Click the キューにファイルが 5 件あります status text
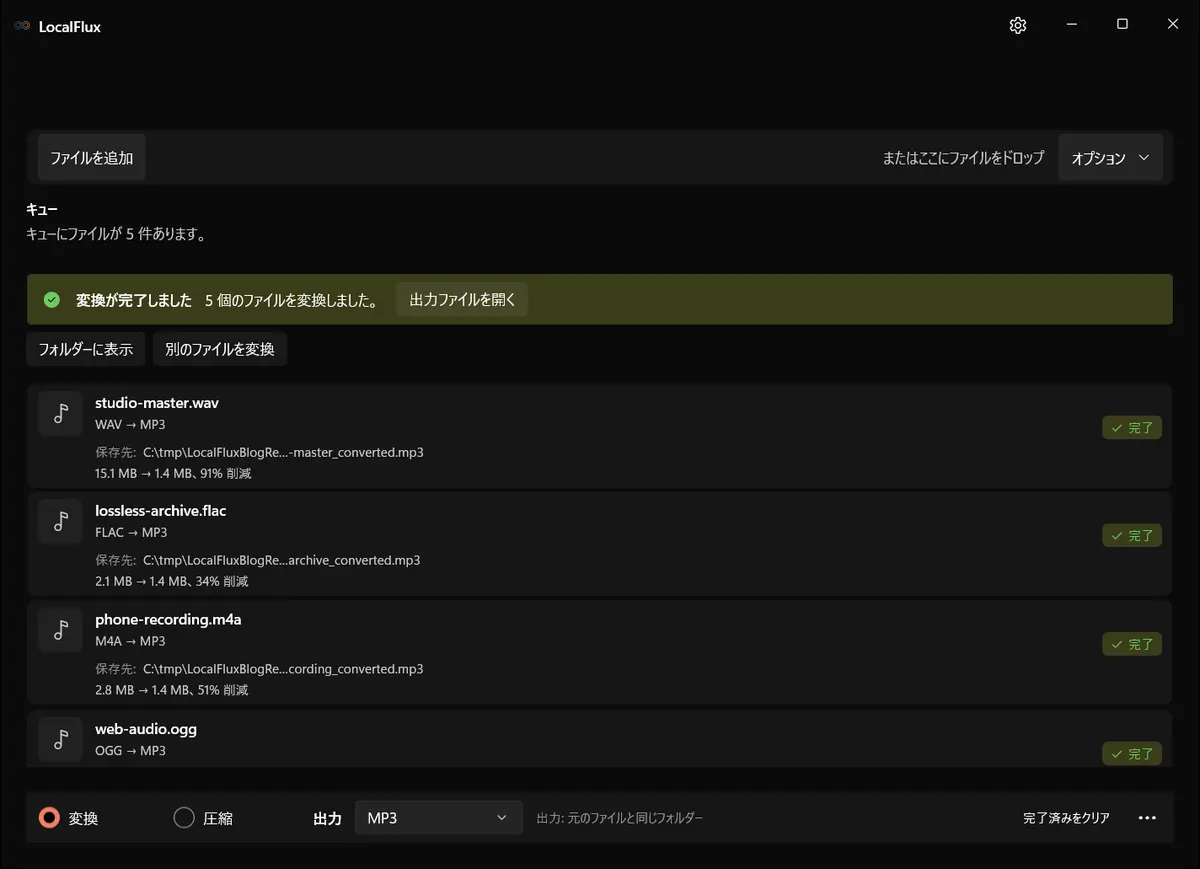Viewport: 1200px width, 869px height. 116,235
